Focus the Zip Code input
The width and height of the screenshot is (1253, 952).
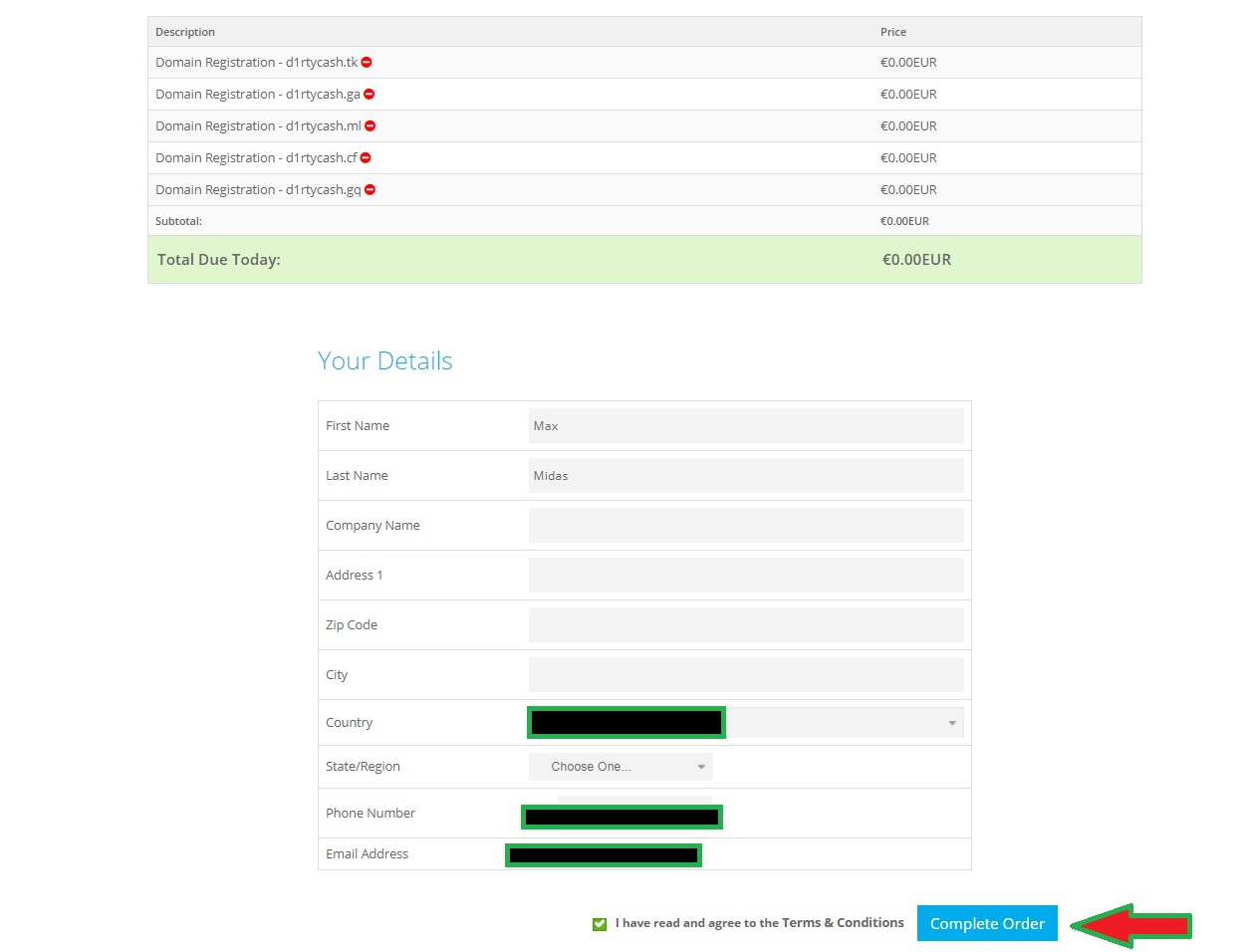tap(745, 625)
